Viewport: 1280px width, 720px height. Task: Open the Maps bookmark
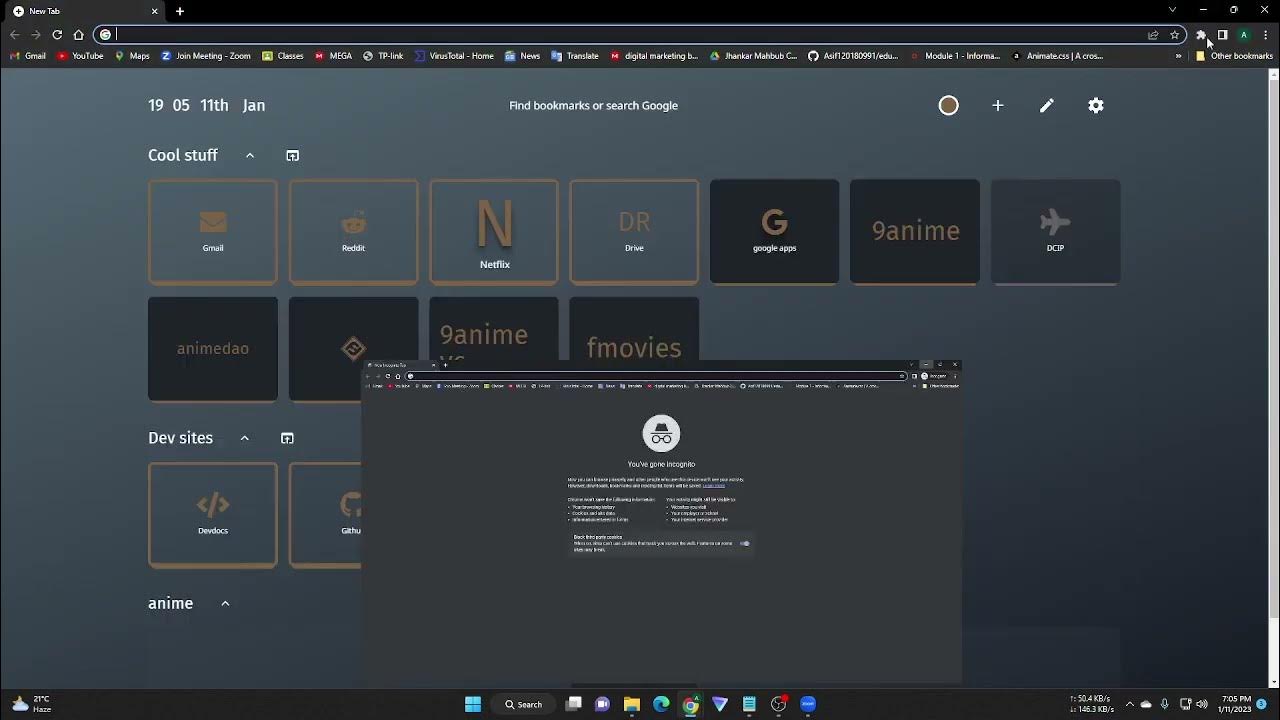[x=132, y=56]
